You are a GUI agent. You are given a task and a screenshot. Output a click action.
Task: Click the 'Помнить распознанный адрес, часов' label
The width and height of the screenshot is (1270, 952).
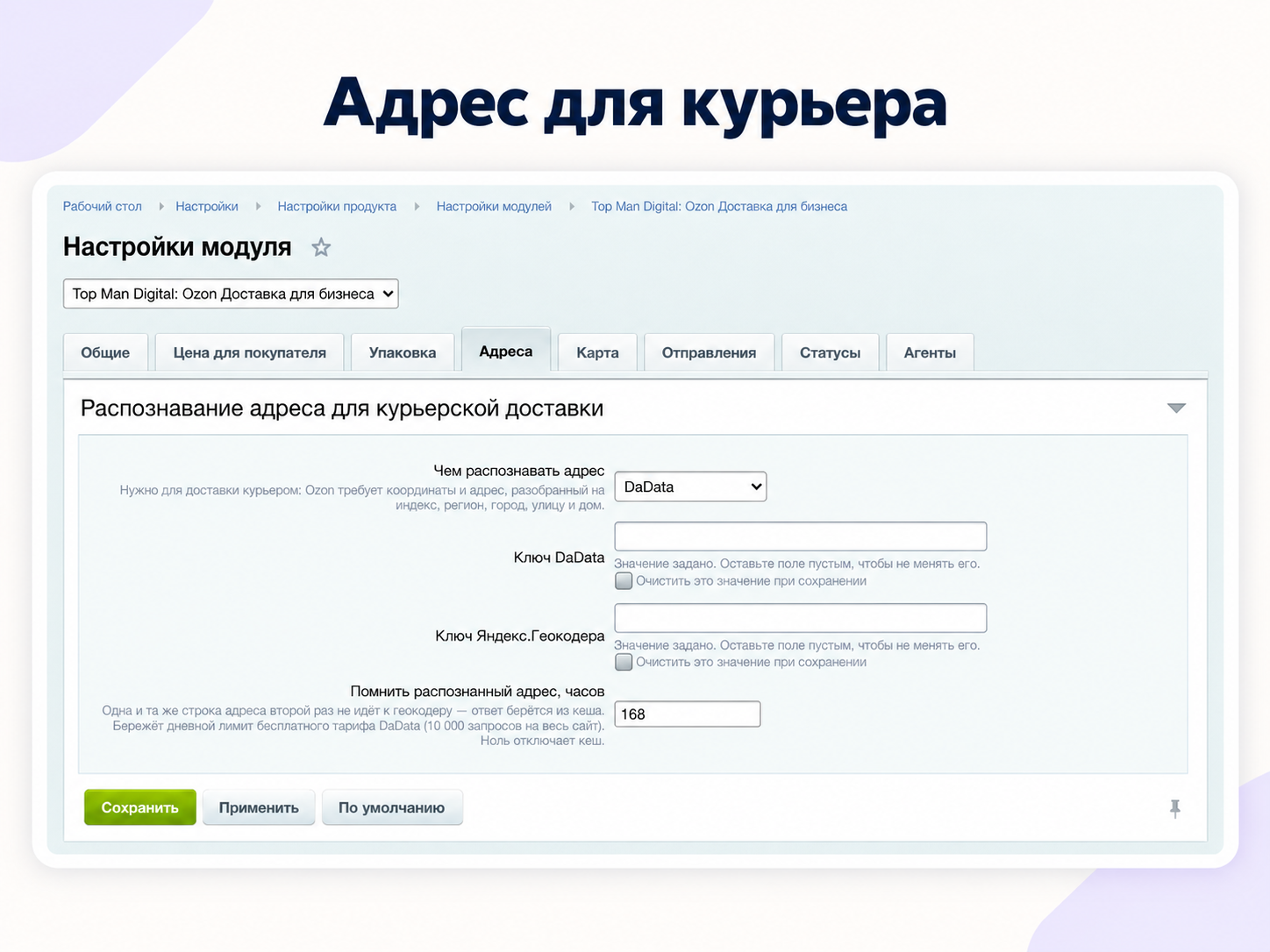(x=477, y=692)
